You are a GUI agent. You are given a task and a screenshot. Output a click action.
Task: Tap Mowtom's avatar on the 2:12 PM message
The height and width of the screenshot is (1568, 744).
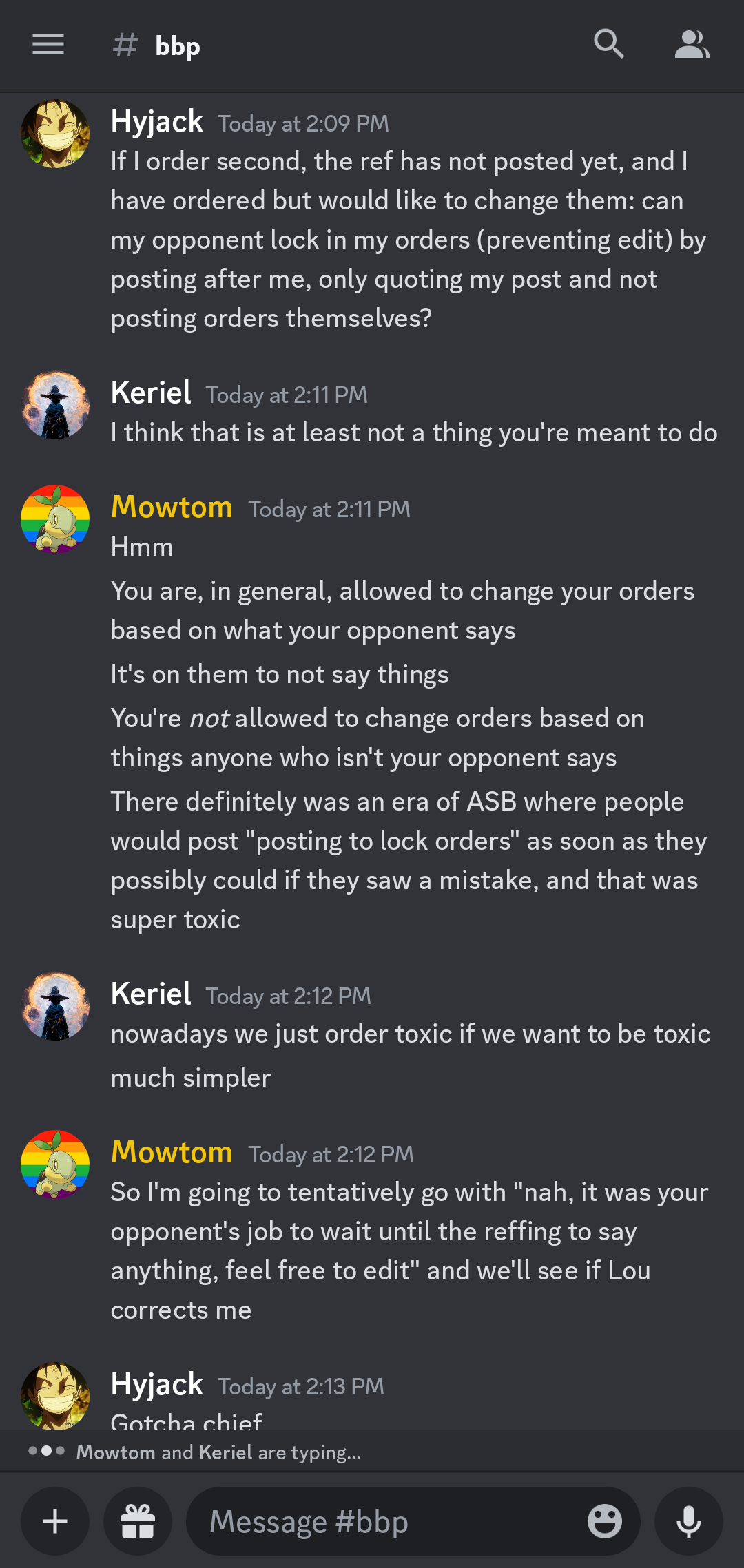coord(55,1164)
